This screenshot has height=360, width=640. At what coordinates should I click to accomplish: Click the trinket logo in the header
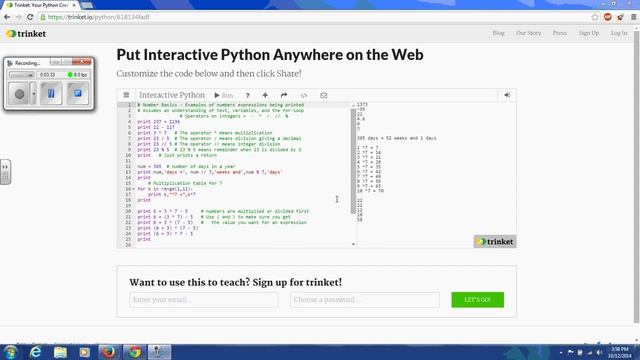tap(26, 34)
